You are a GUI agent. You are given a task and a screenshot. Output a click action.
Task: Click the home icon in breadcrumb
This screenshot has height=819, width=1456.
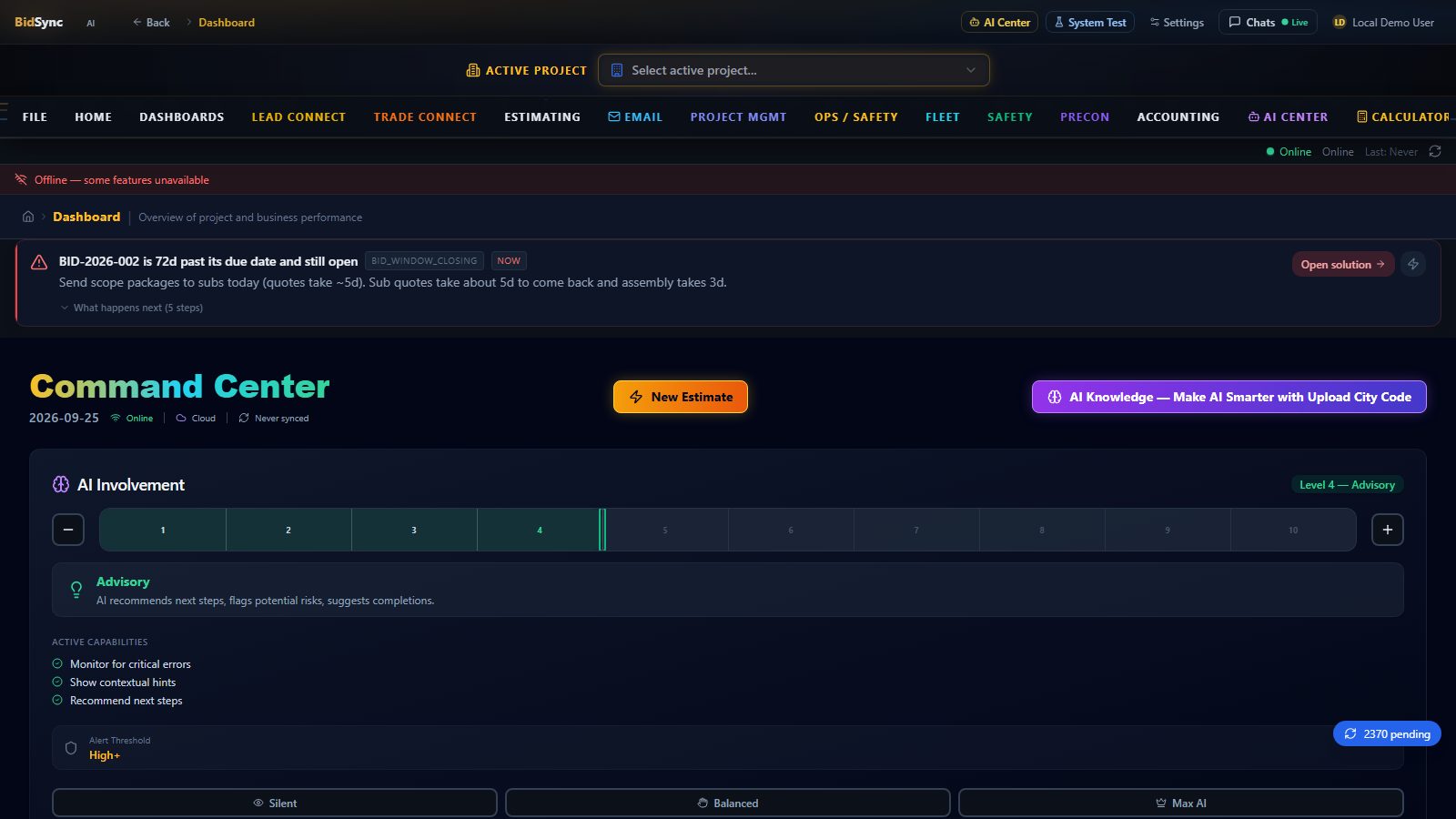(x=28, y=217)
